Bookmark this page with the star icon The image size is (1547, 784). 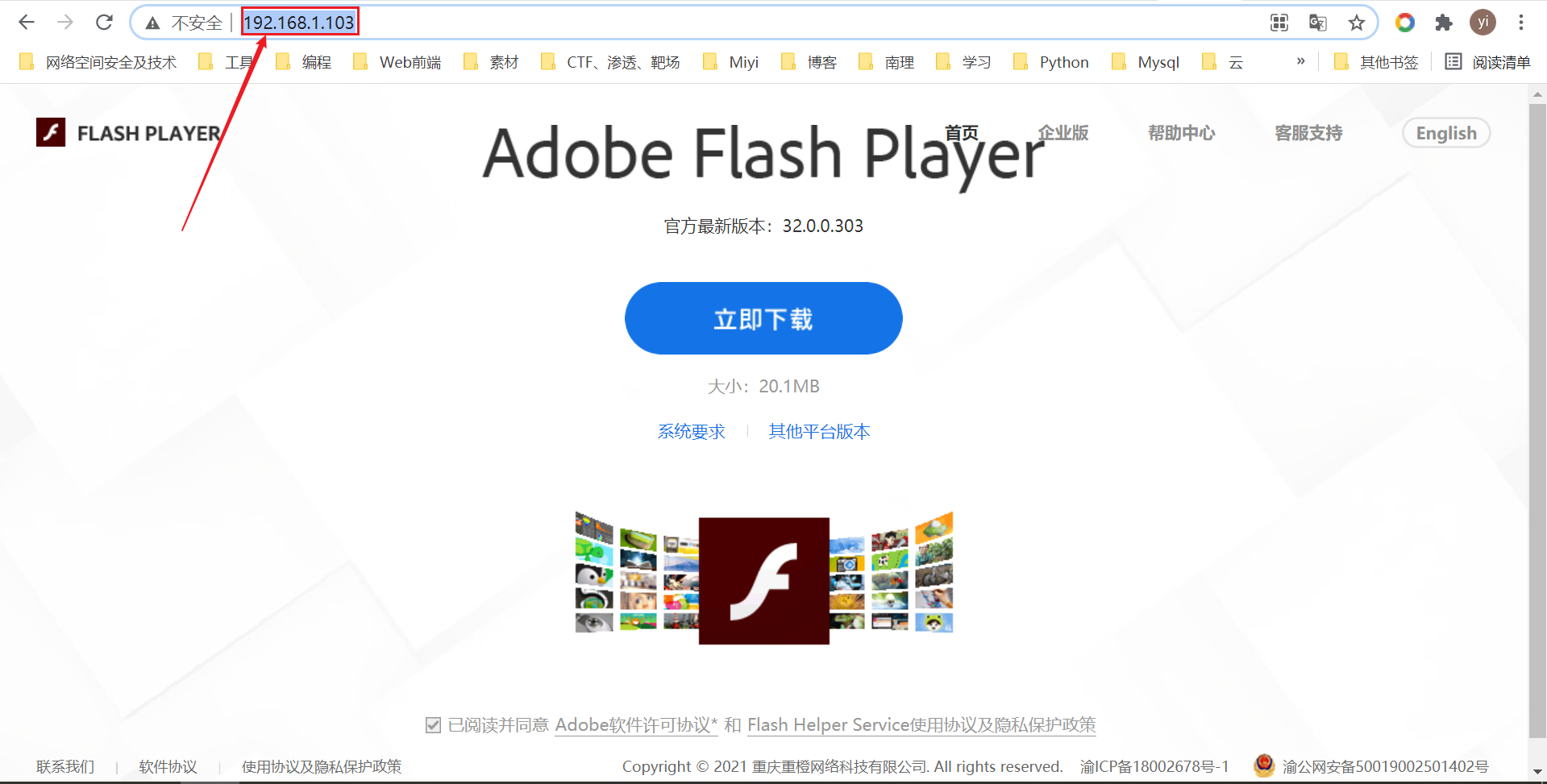1357,23
